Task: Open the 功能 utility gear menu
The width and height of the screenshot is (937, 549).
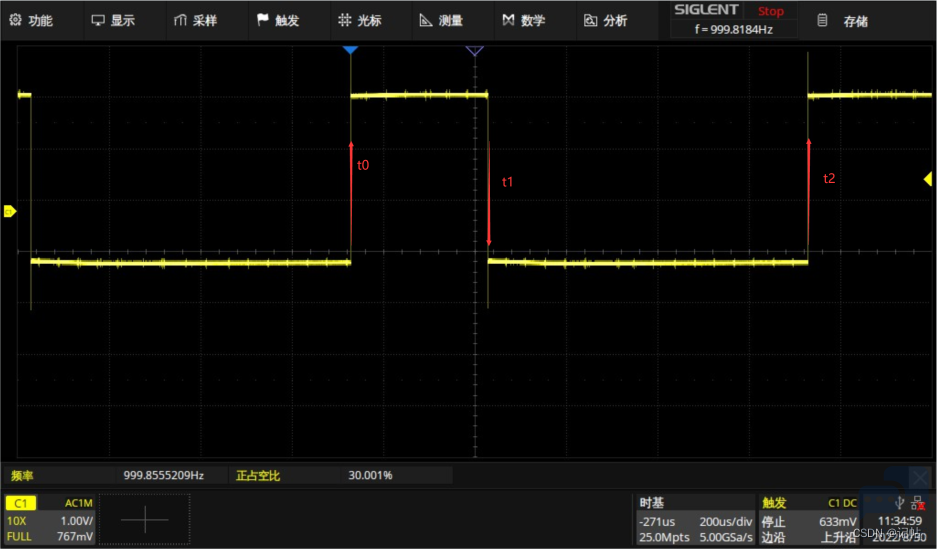Action: pyautogui.click(x=31, y=20)
